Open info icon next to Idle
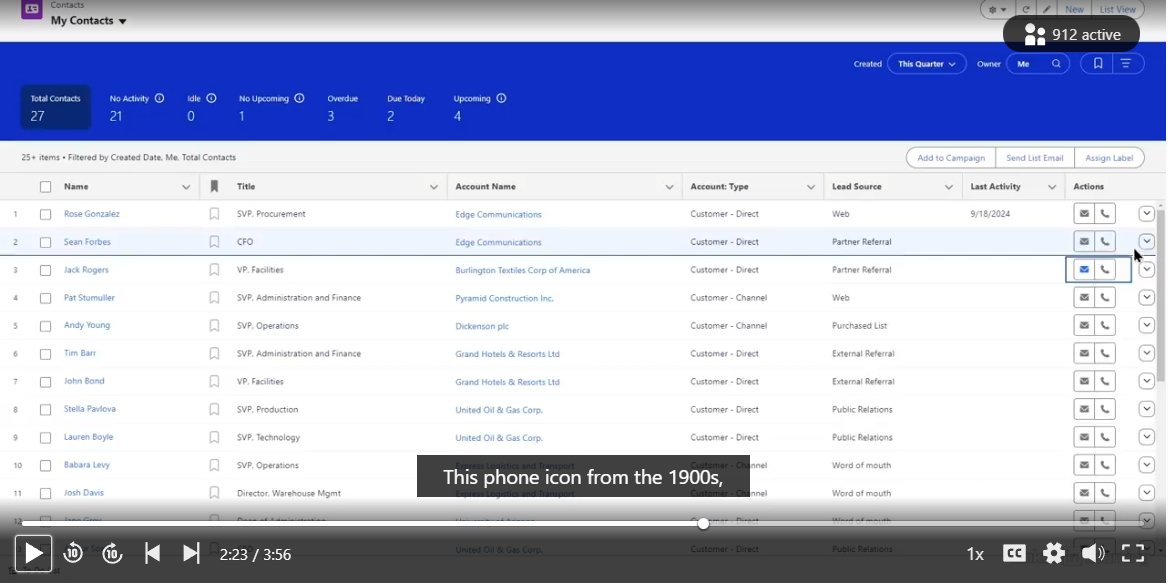 211,98
